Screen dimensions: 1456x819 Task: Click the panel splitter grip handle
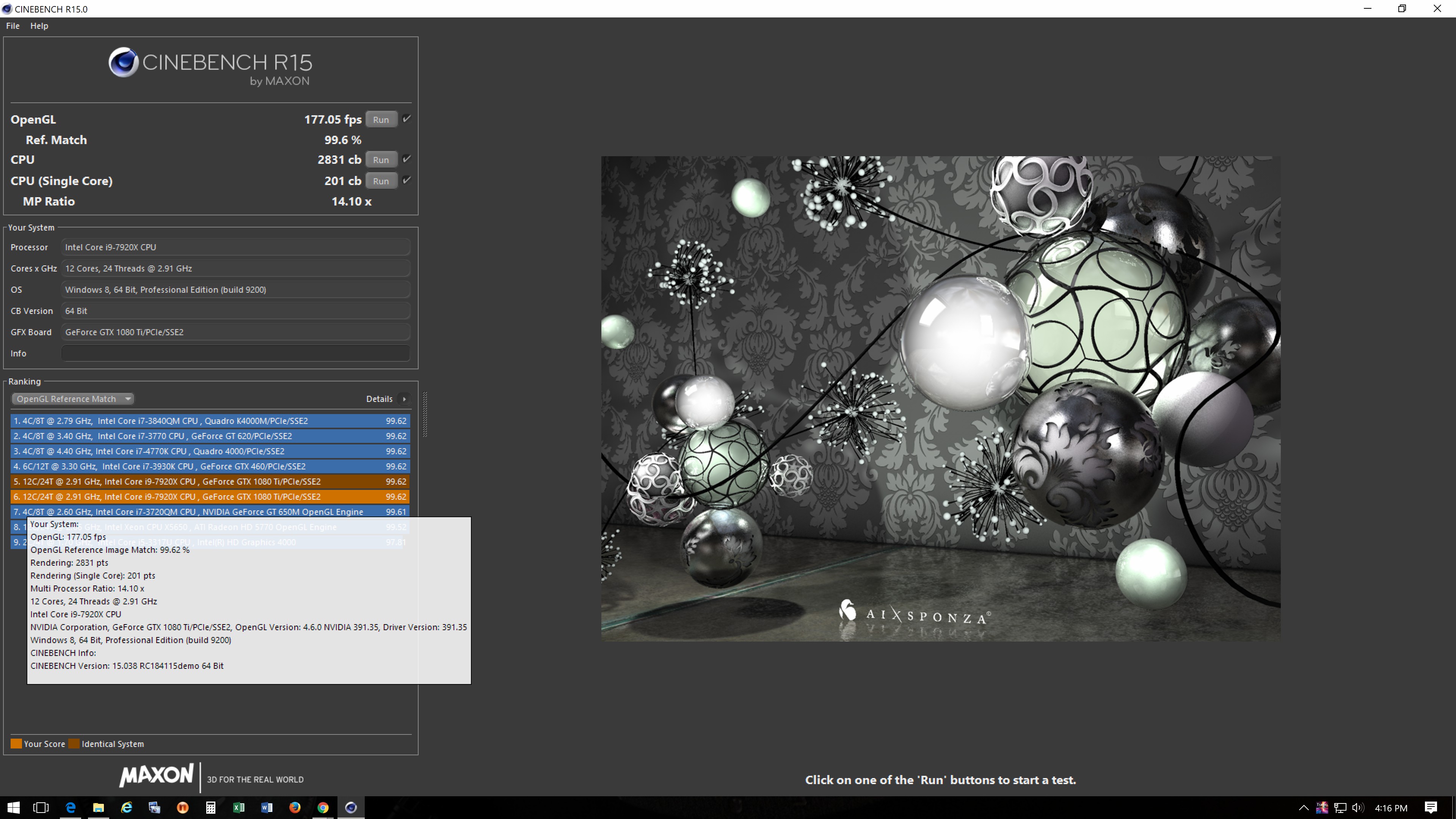point(425,414)
